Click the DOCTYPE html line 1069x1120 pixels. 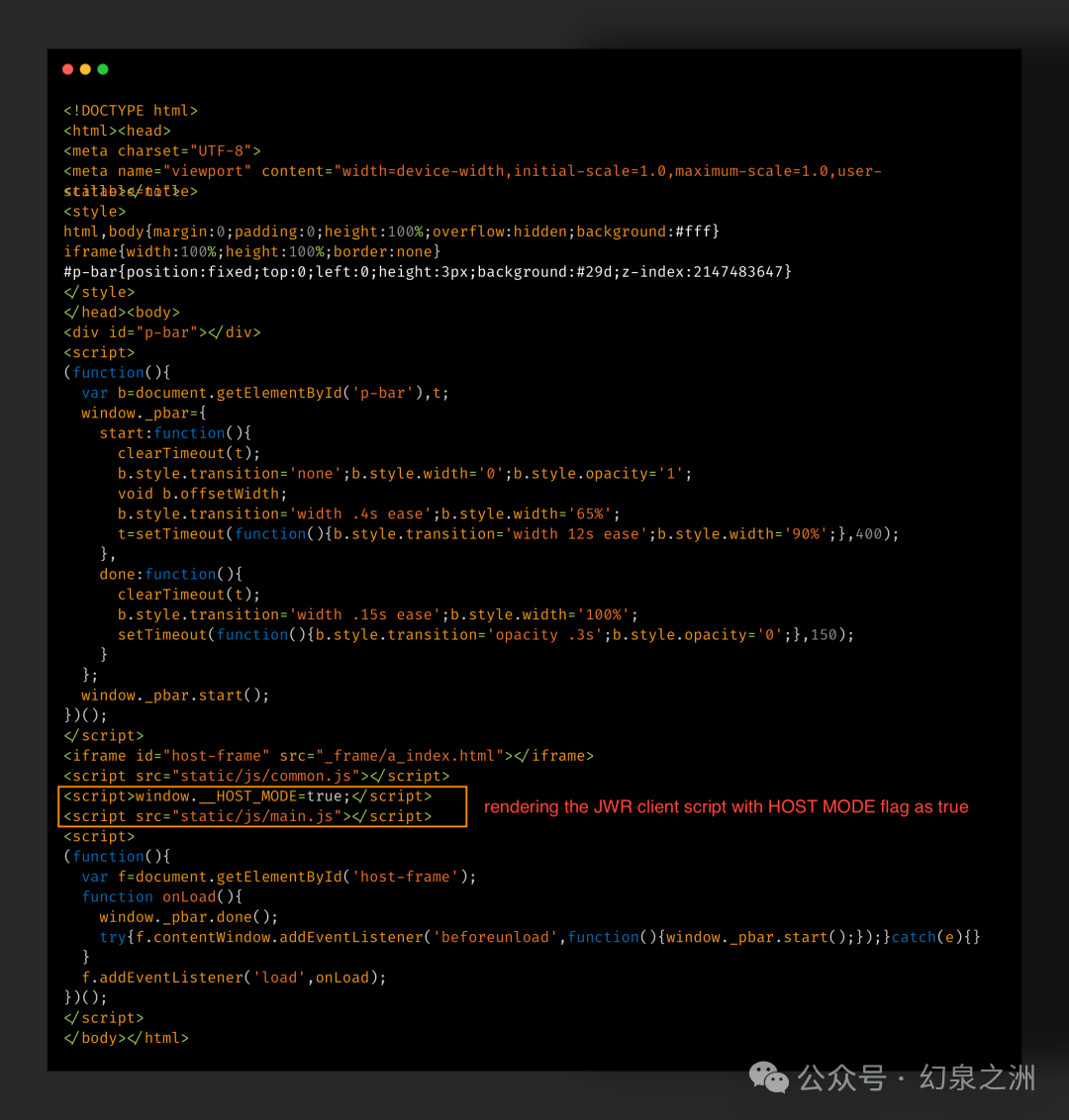tap(131, 111)
